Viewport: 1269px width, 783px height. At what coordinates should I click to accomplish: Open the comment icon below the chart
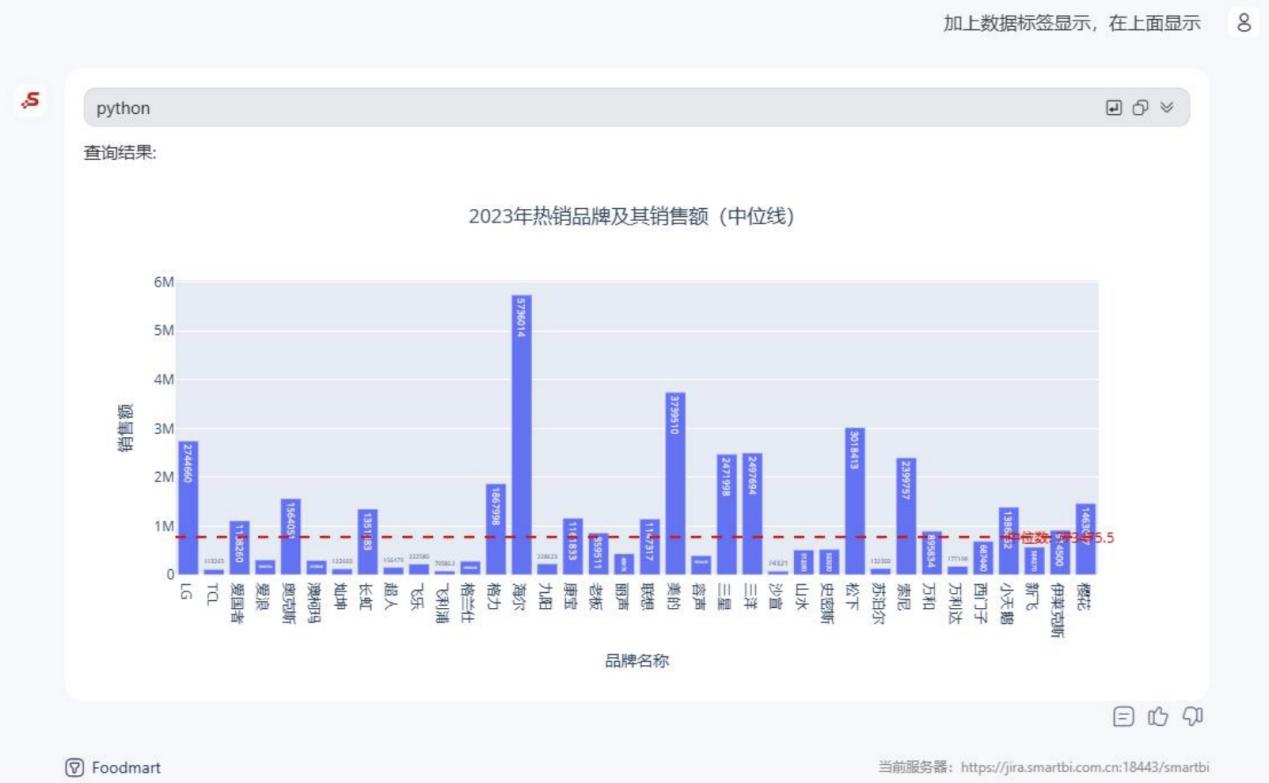pos(1124,716)
